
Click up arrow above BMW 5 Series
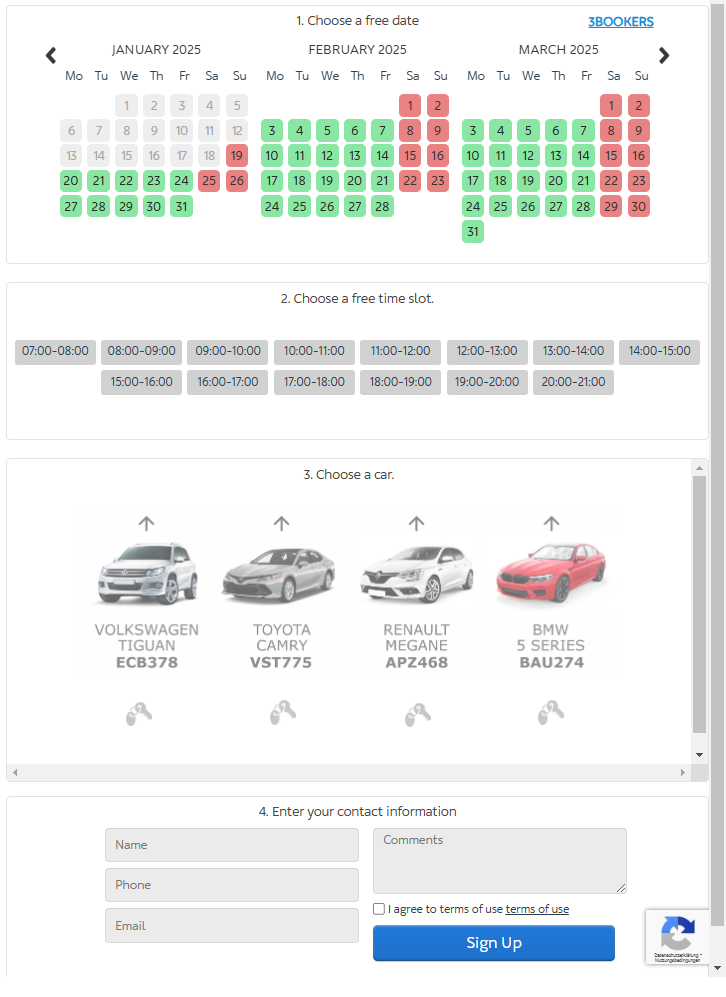coord(551,523)
